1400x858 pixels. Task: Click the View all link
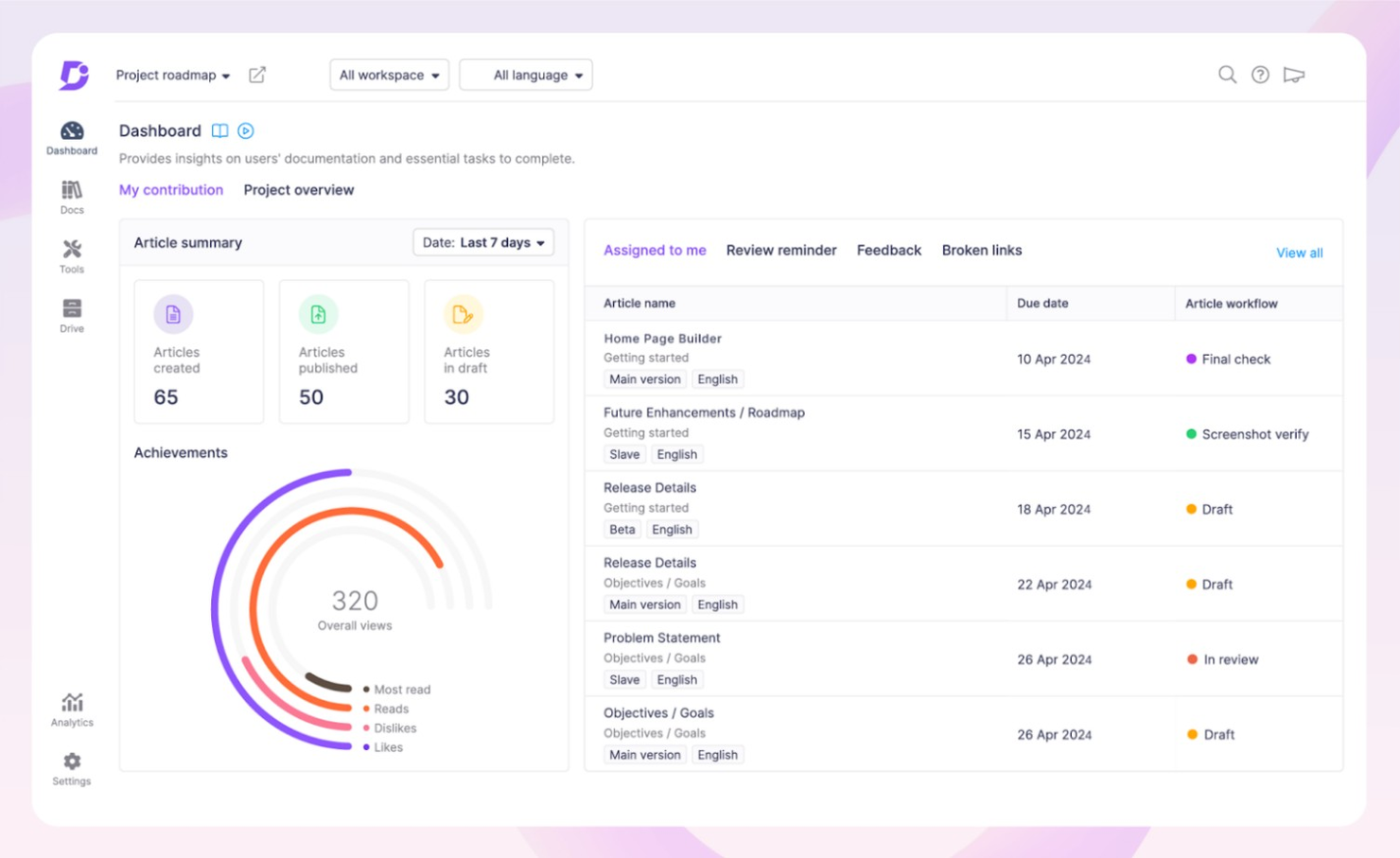1299,253
